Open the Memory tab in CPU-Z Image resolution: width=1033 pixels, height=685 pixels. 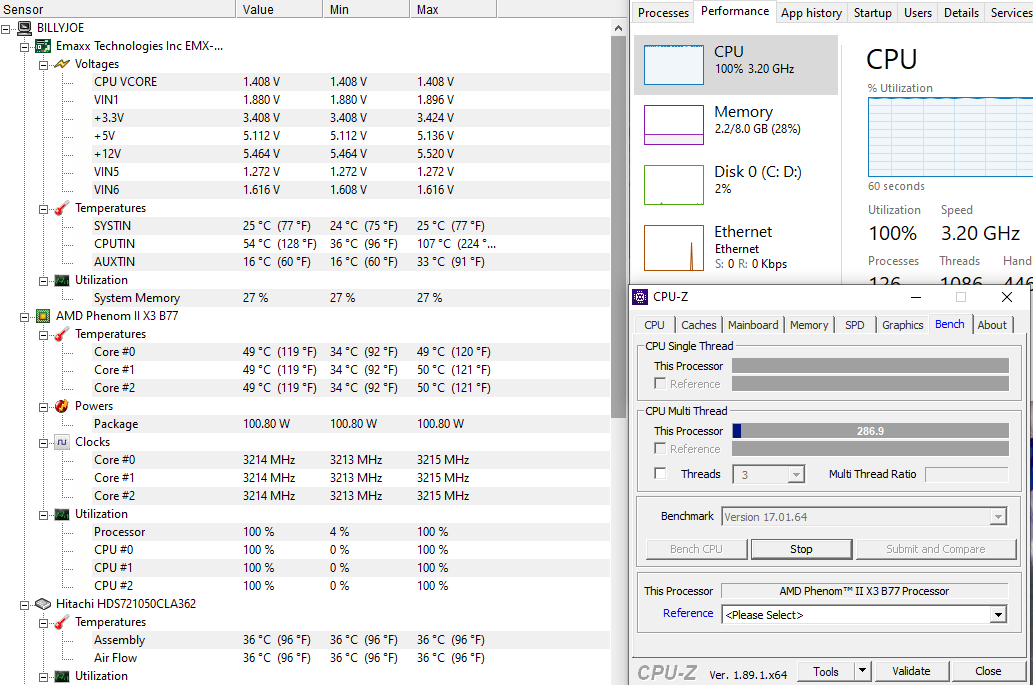809,325
